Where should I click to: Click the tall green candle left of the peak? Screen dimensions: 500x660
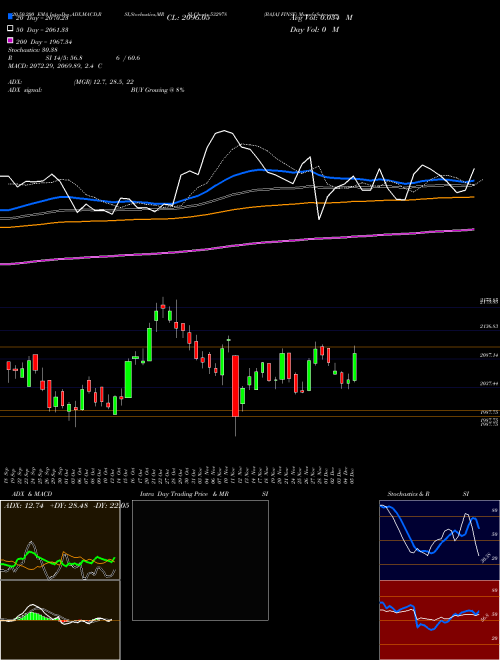pyautogui.click(x=149, y=345)
